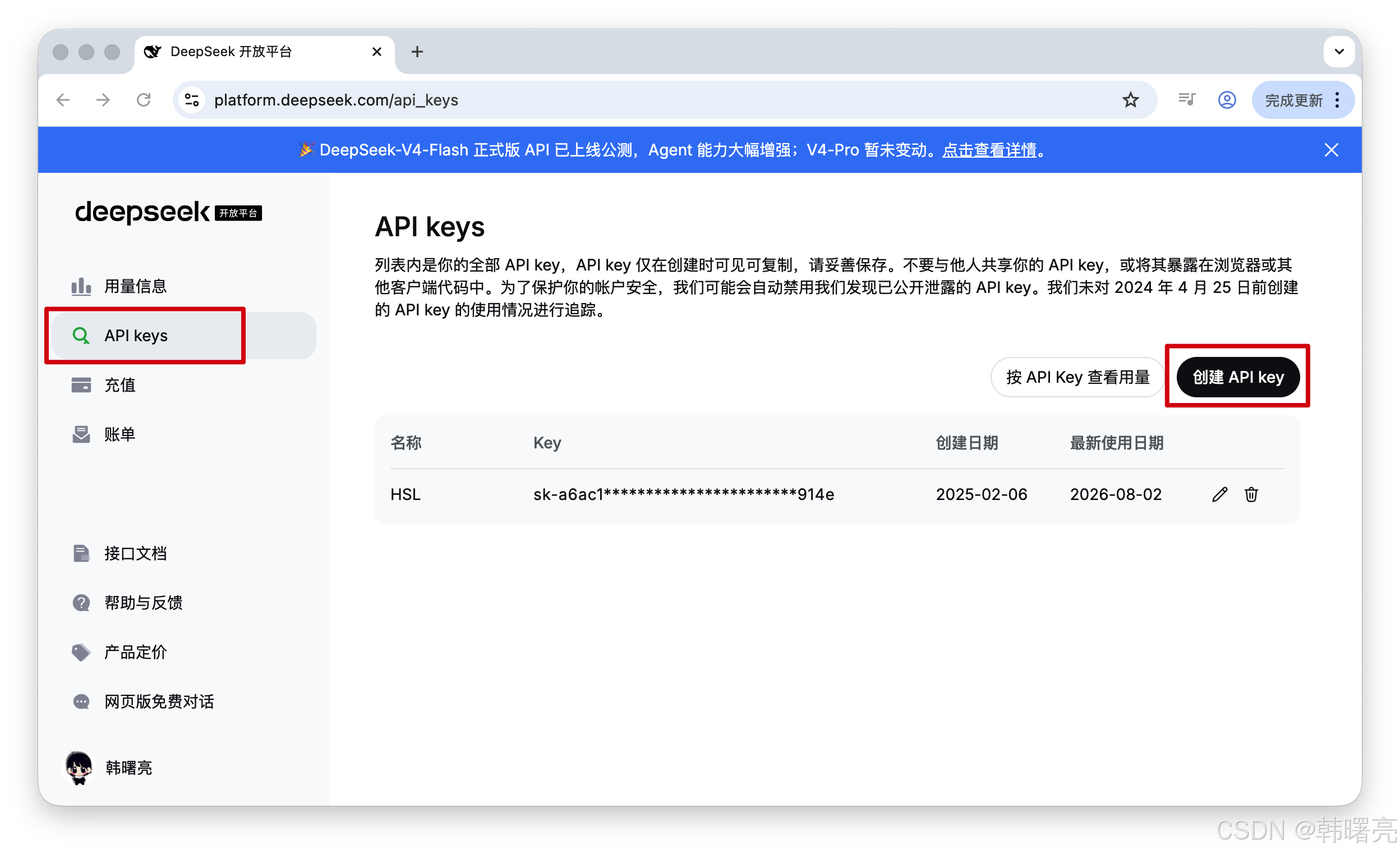Viewport: 1400px width, 853px height.
Task: Click the browser forward arrow
Action: (103, 100)
